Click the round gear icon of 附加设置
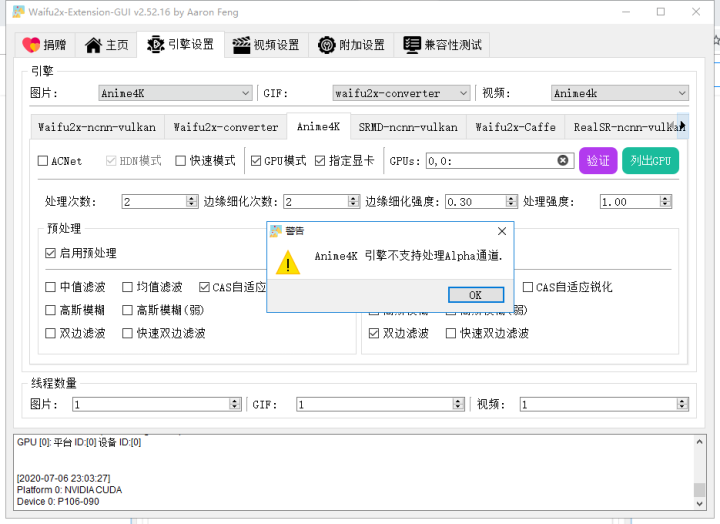720x524 pixels. click(326, 45)
